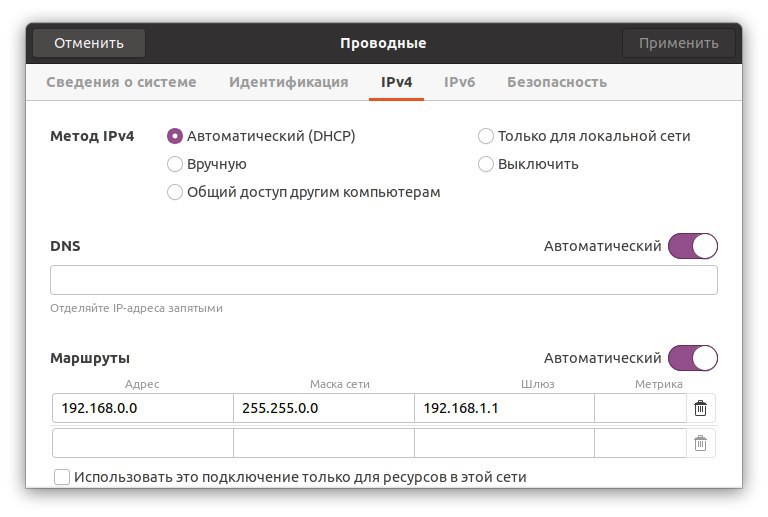
Task: Click the empty netmask field in second route row
Action: 324,444
